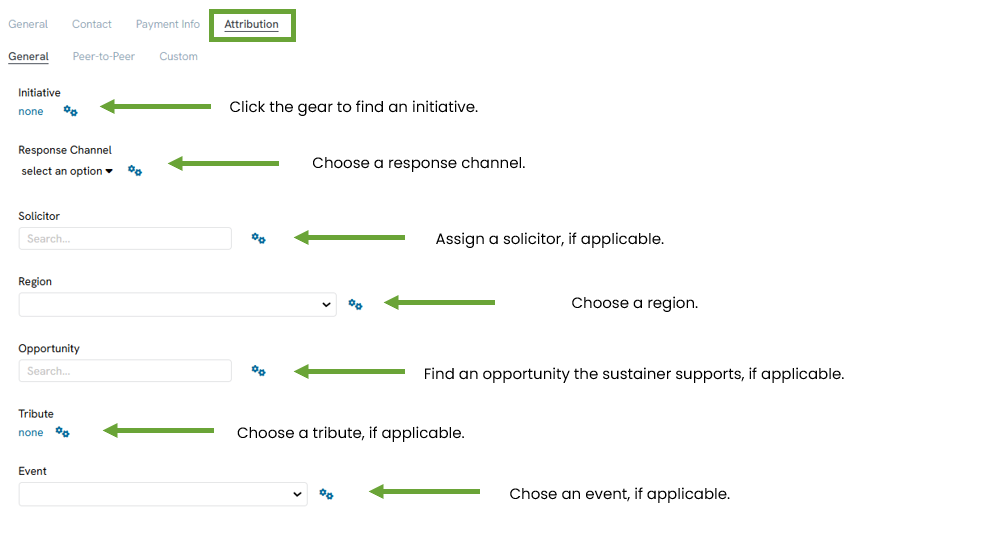Click the Solicitor gear icon

click(259, 238)
